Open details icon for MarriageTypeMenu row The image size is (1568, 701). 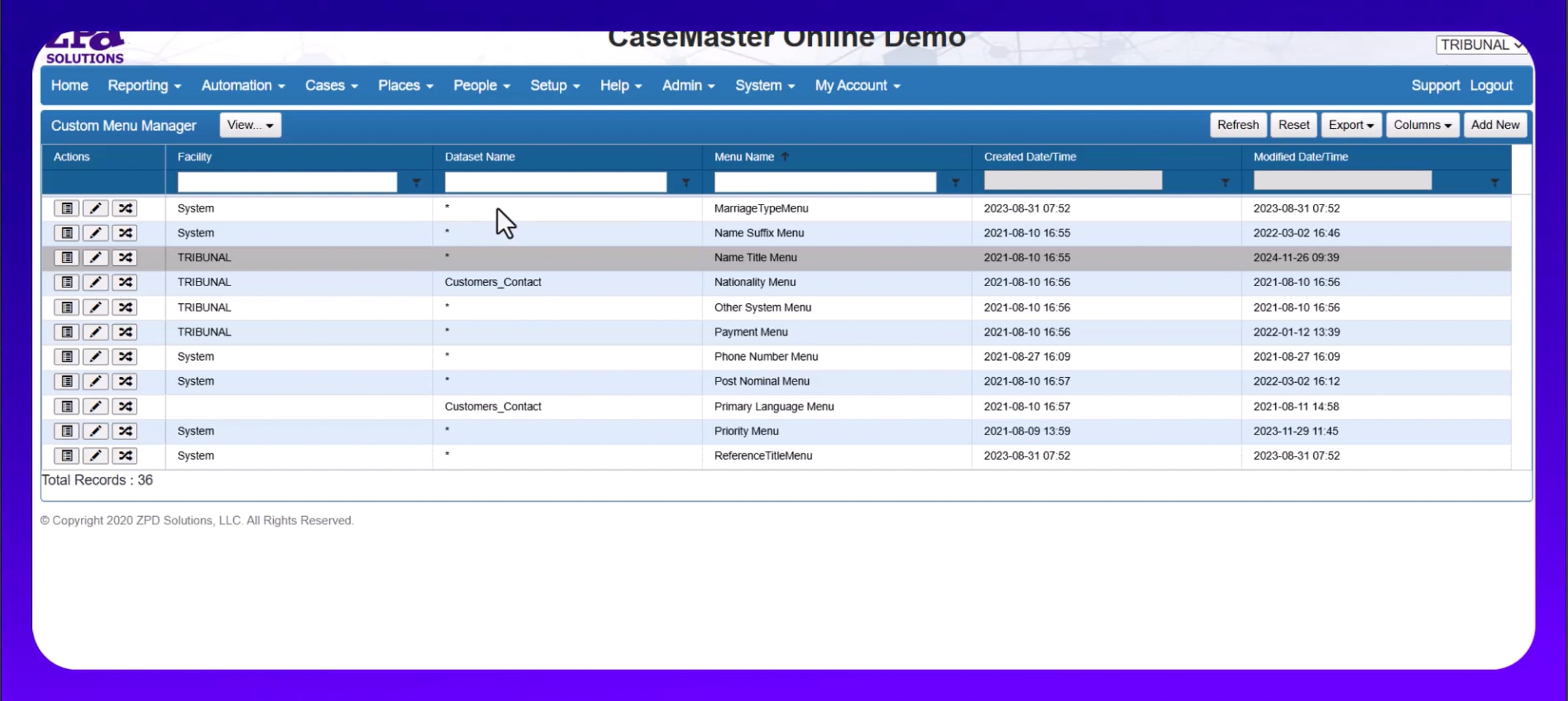[x=67, y=208]
